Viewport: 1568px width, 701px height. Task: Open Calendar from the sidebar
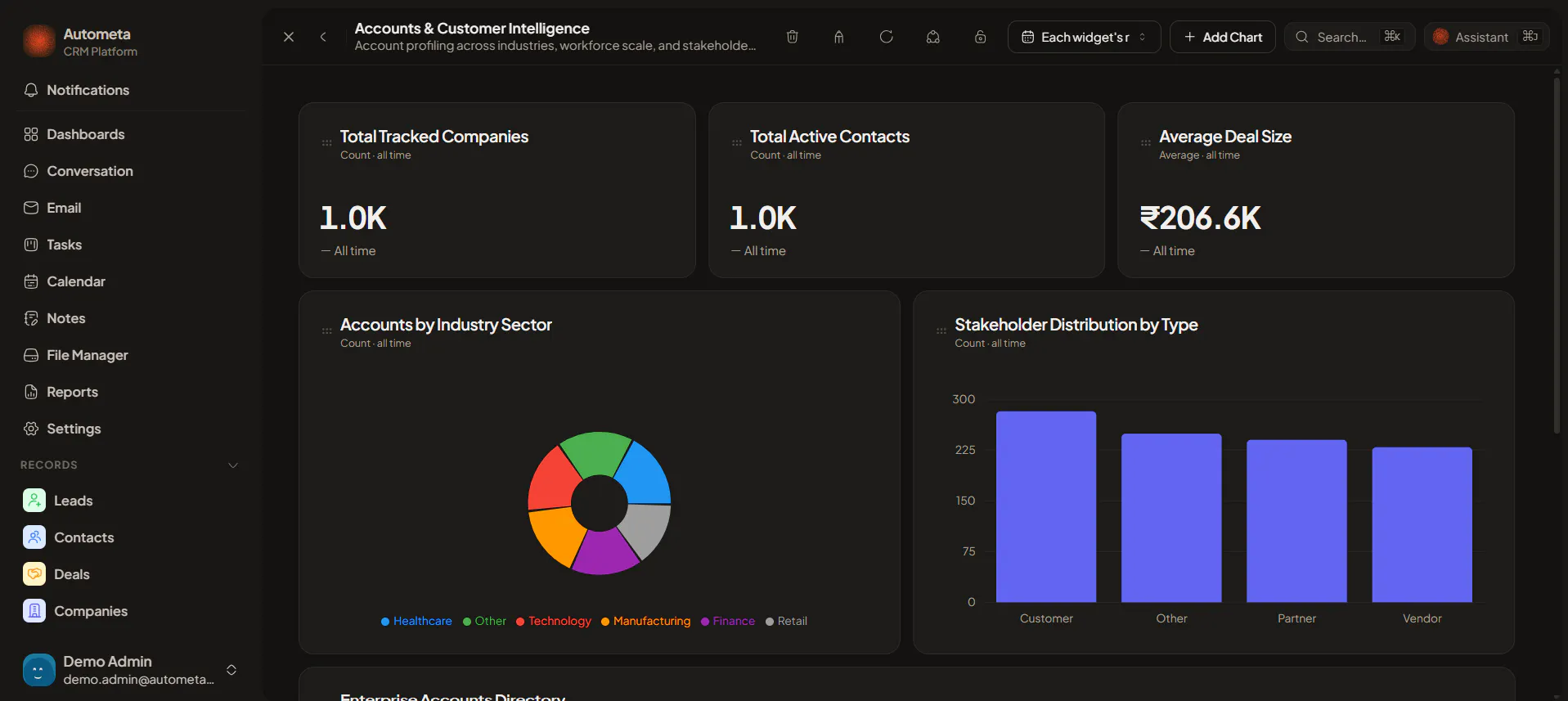click(x=131, y=281)
